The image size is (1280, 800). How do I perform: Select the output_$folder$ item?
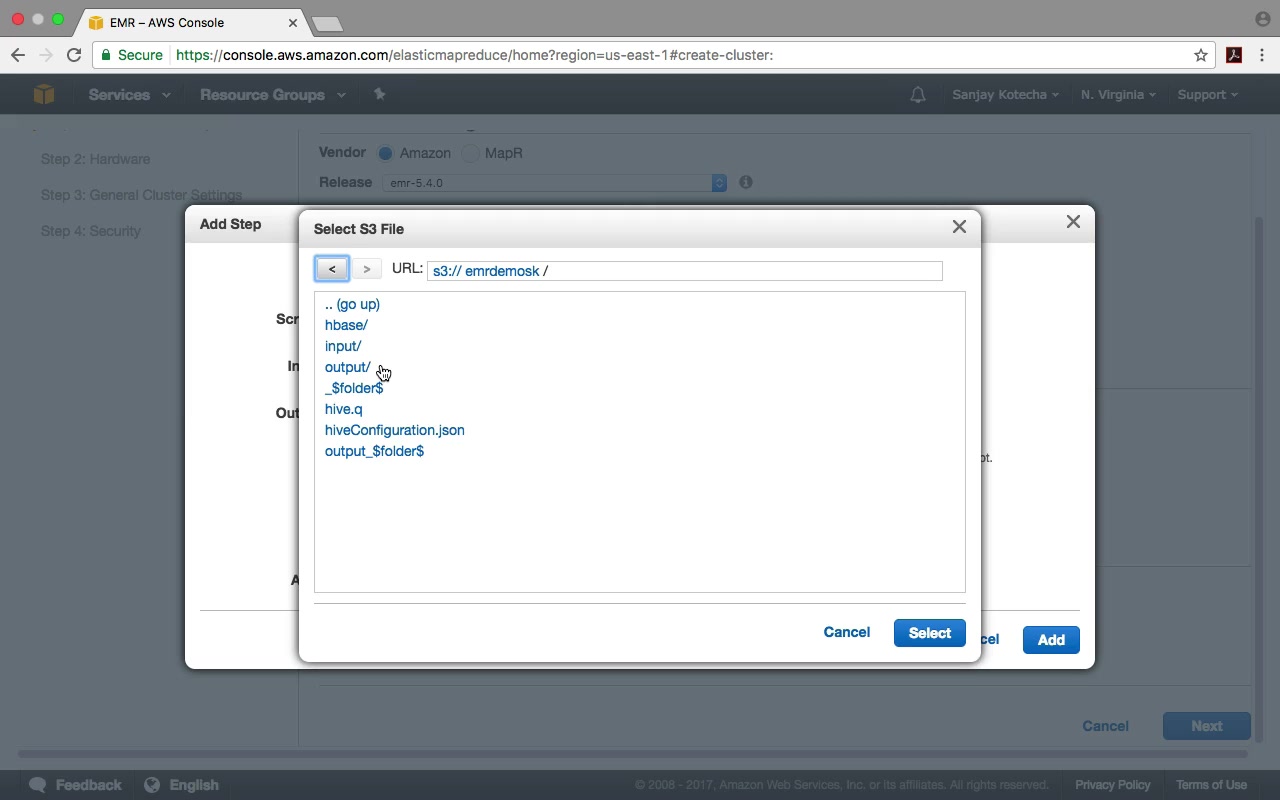click(374, 451)
